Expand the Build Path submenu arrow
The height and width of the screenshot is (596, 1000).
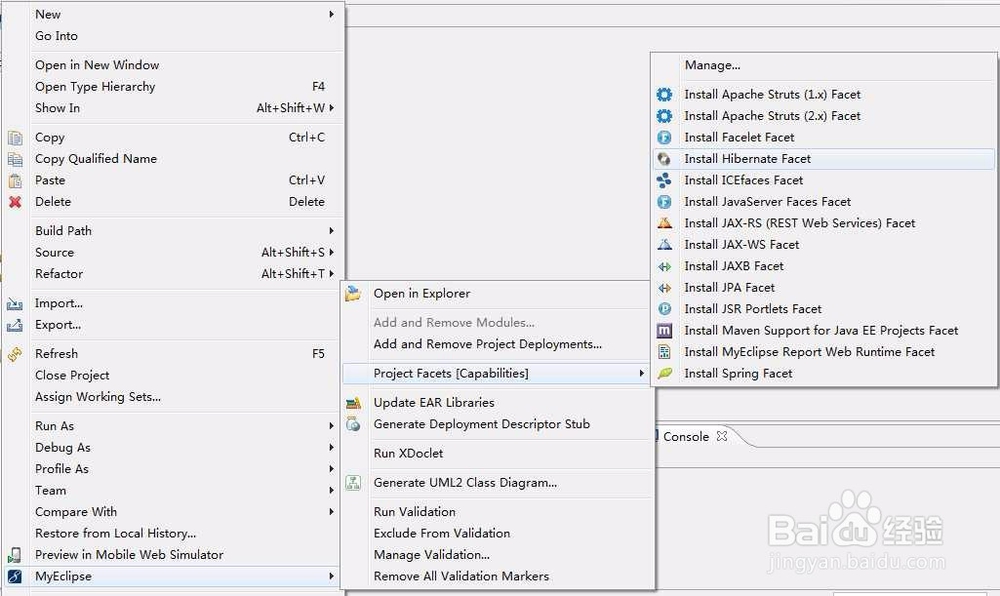coord(332,231)
